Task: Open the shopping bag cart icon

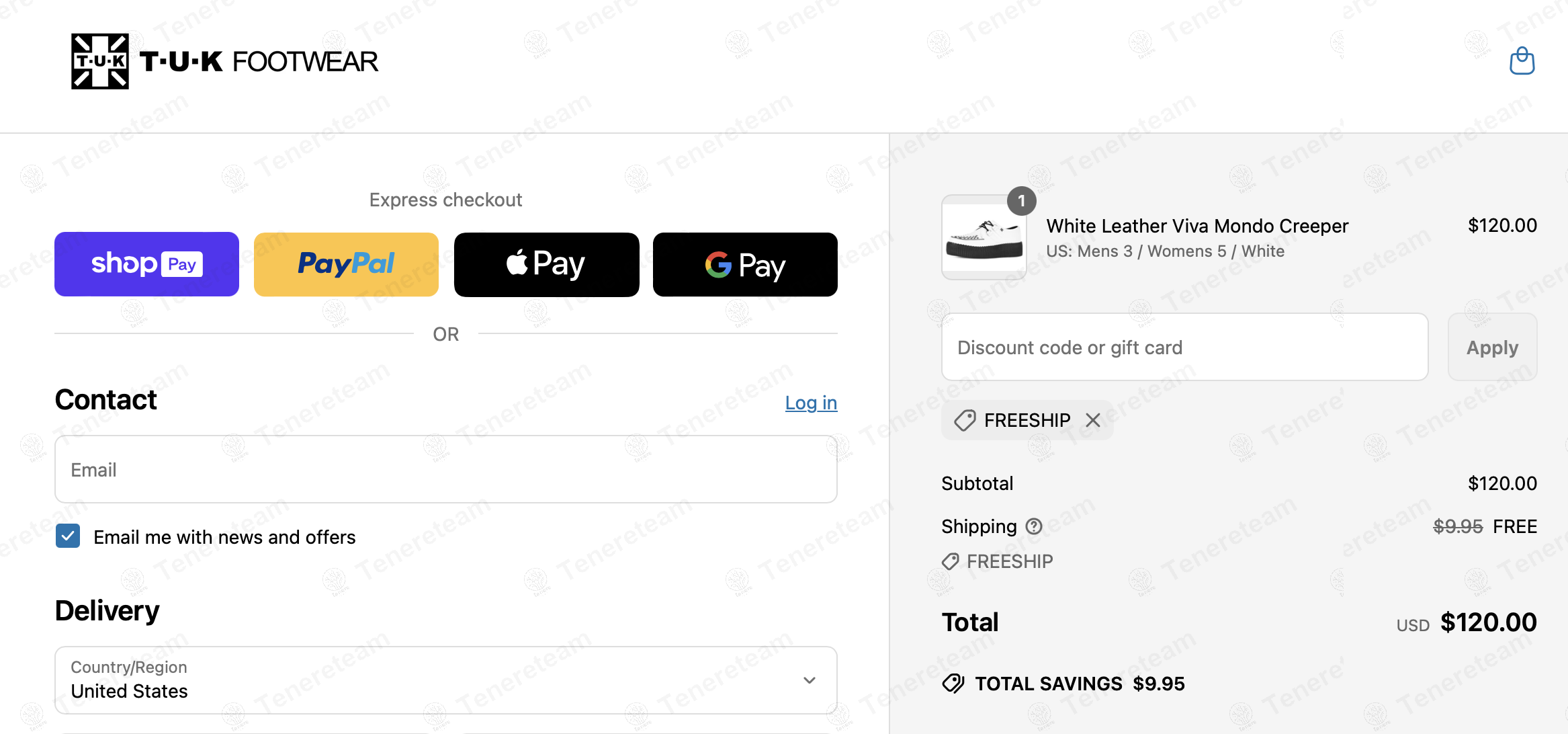Action: point(1522,60)
